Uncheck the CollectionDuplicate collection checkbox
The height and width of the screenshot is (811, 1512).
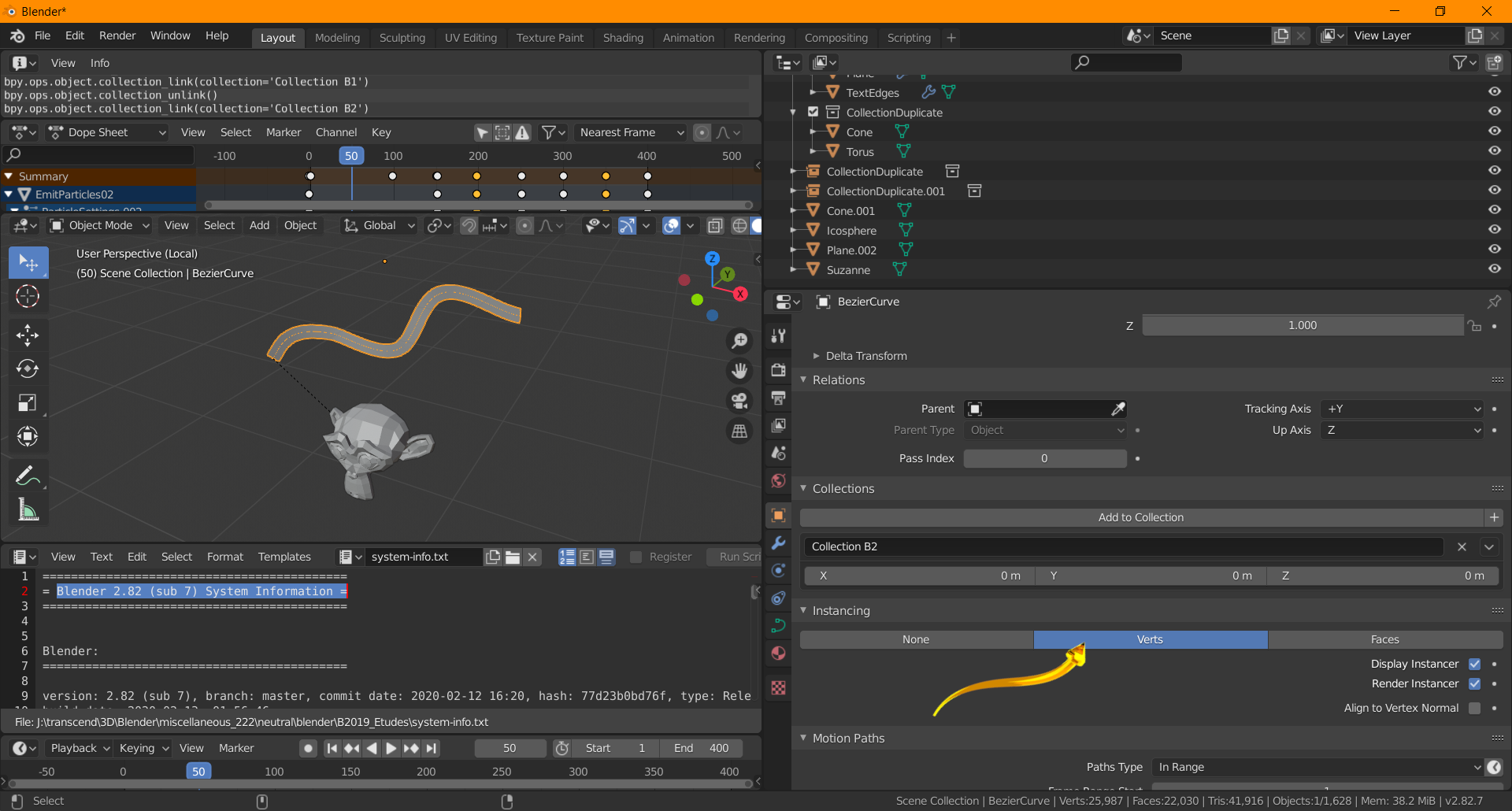[813, 112]
